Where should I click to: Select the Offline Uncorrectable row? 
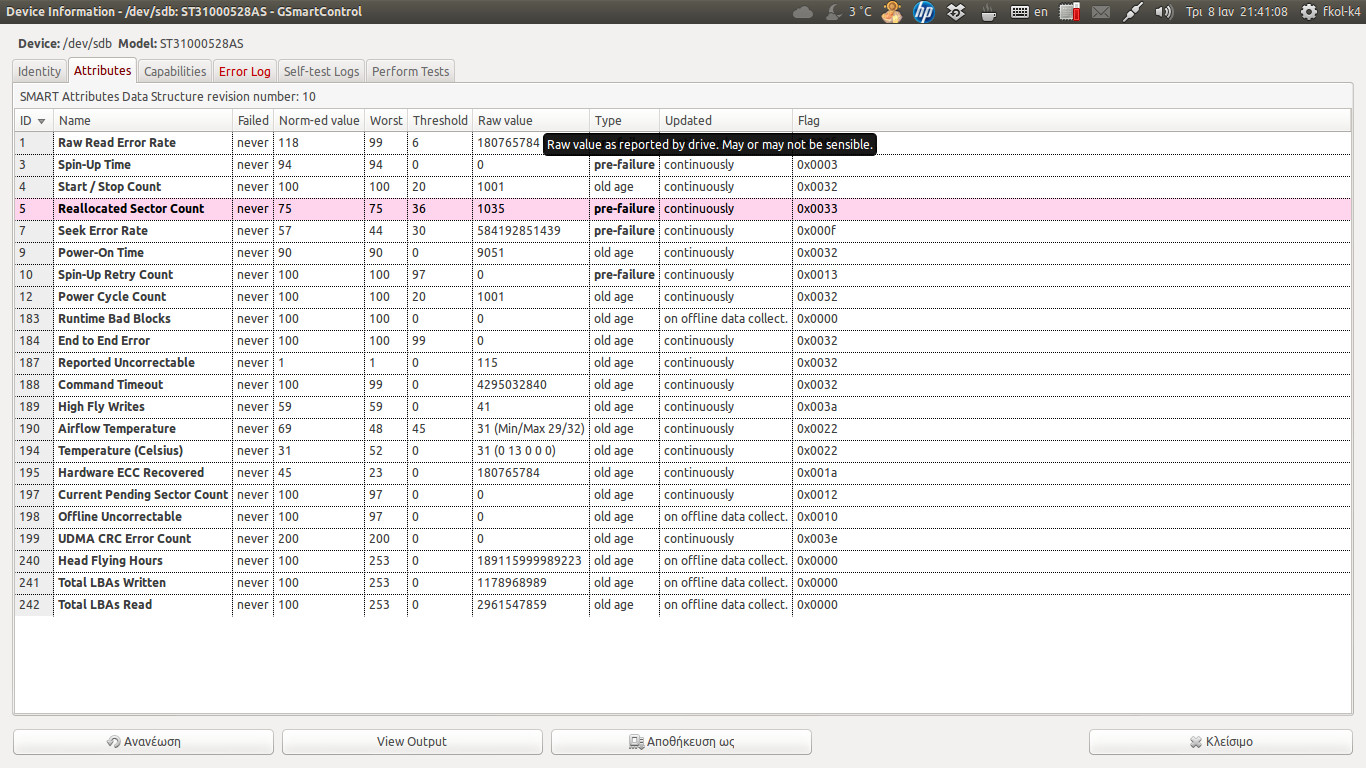[683, 517]
